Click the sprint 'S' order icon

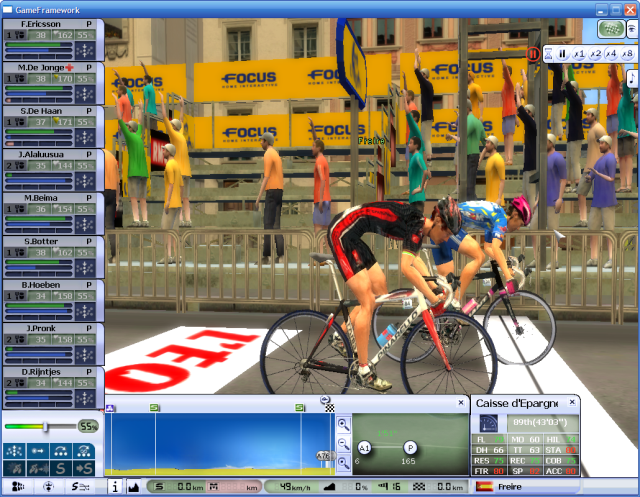pos(62,467)
